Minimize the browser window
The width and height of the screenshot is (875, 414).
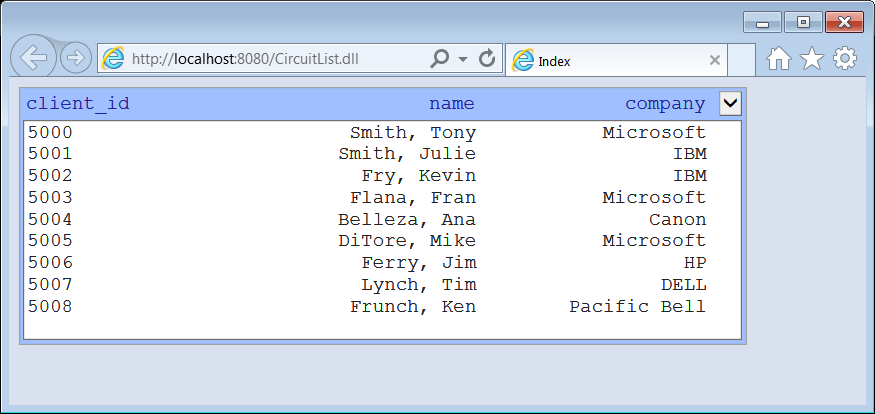tap(762, 23)
